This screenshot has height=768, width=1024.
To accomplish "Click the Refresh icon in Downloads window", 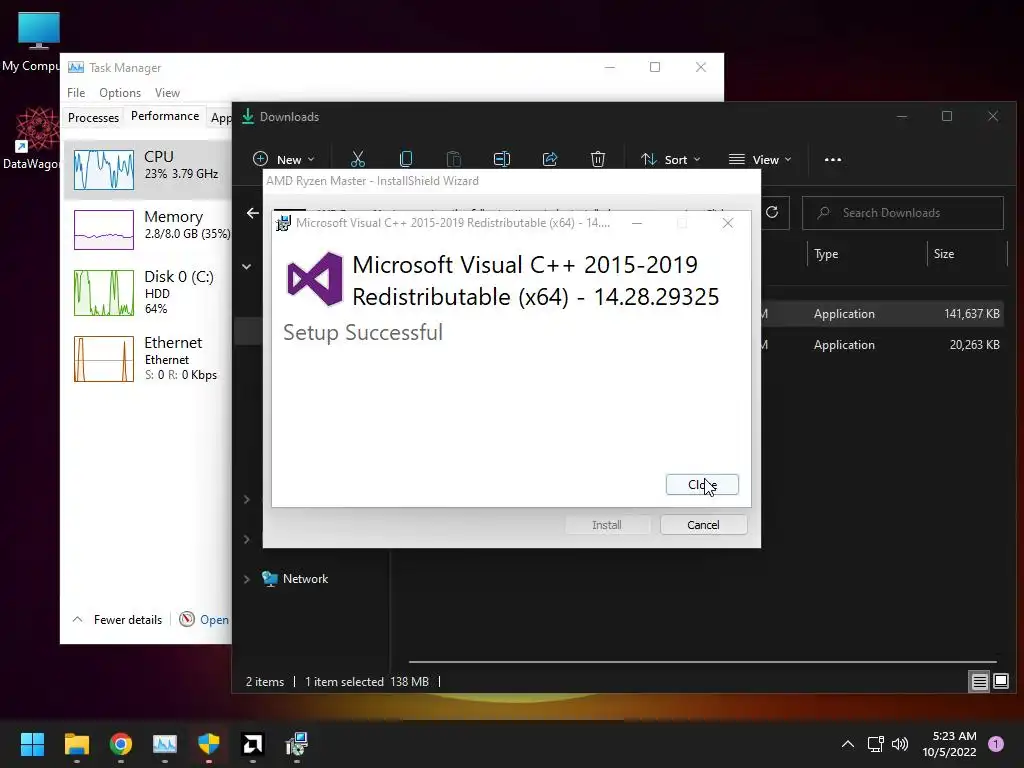I will [772, 213].
